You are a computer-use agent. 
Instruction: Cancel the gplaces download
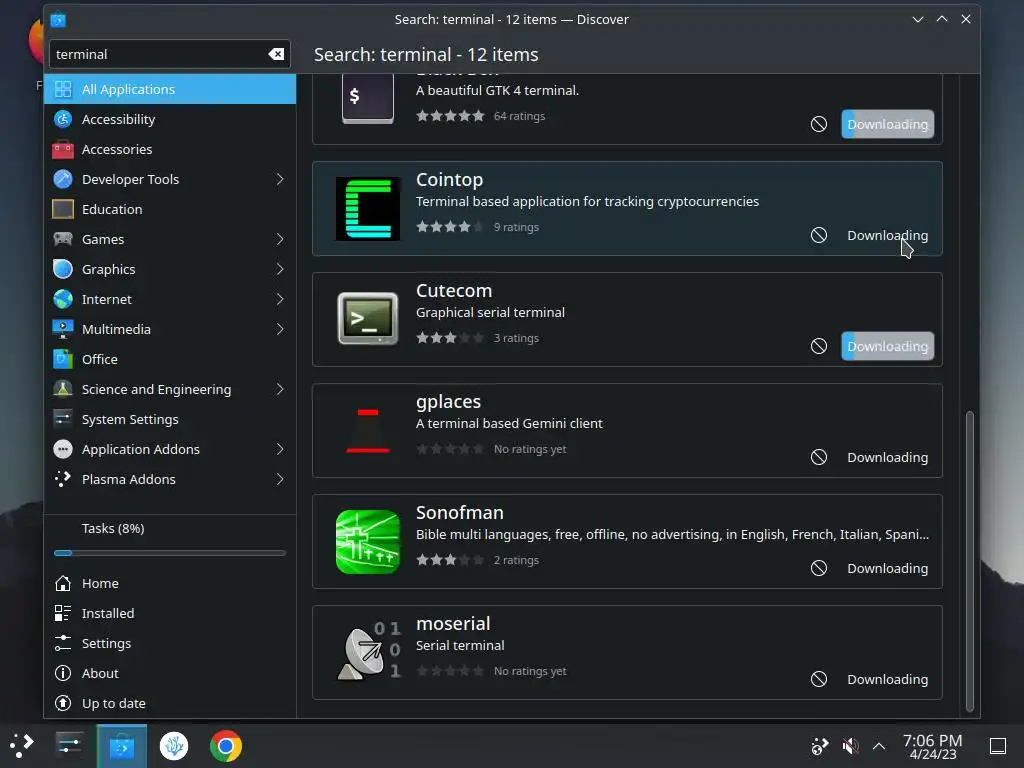(x=819, y=457)
